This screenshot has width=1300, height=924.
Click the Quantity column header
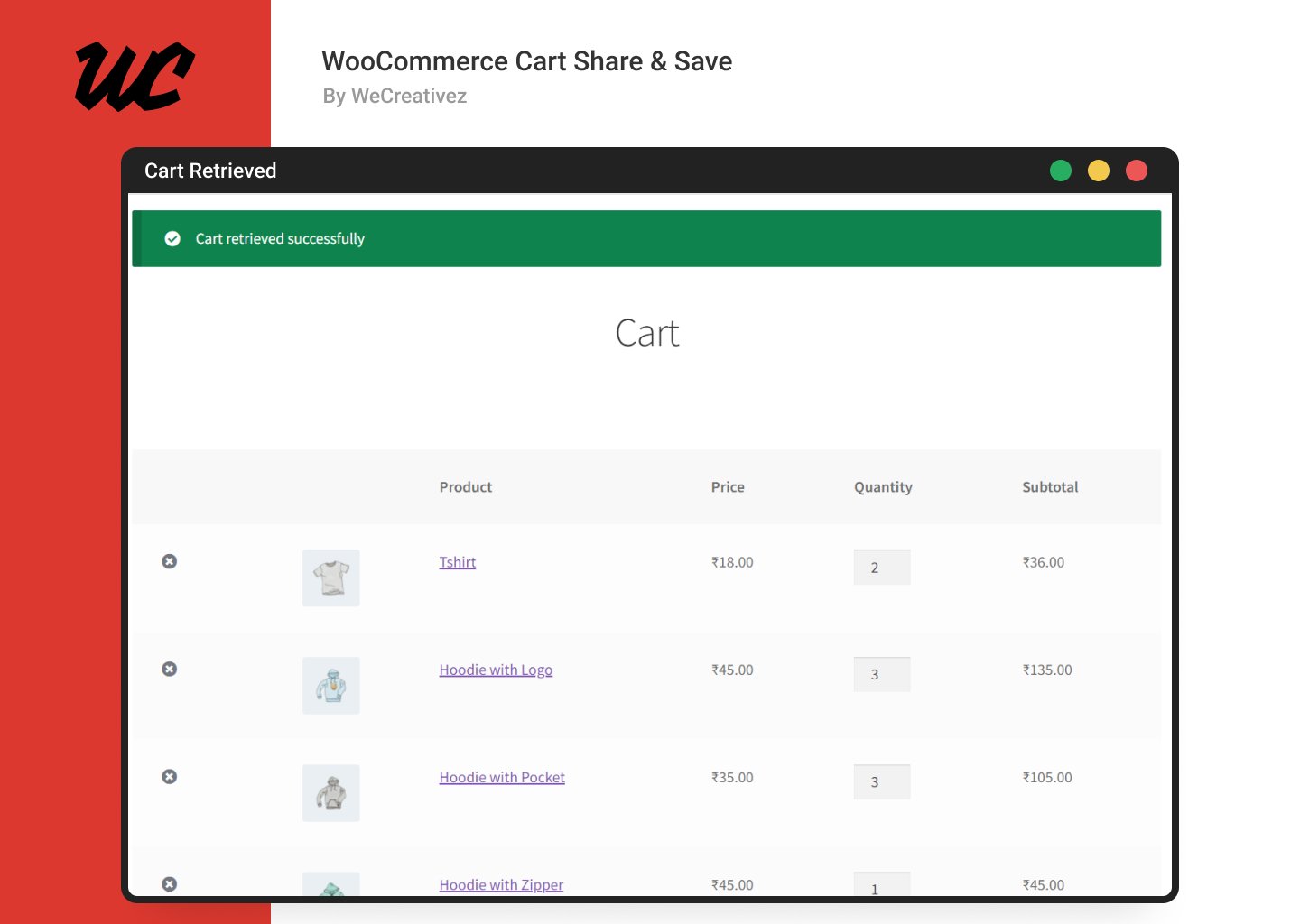[x=883, y=487]
